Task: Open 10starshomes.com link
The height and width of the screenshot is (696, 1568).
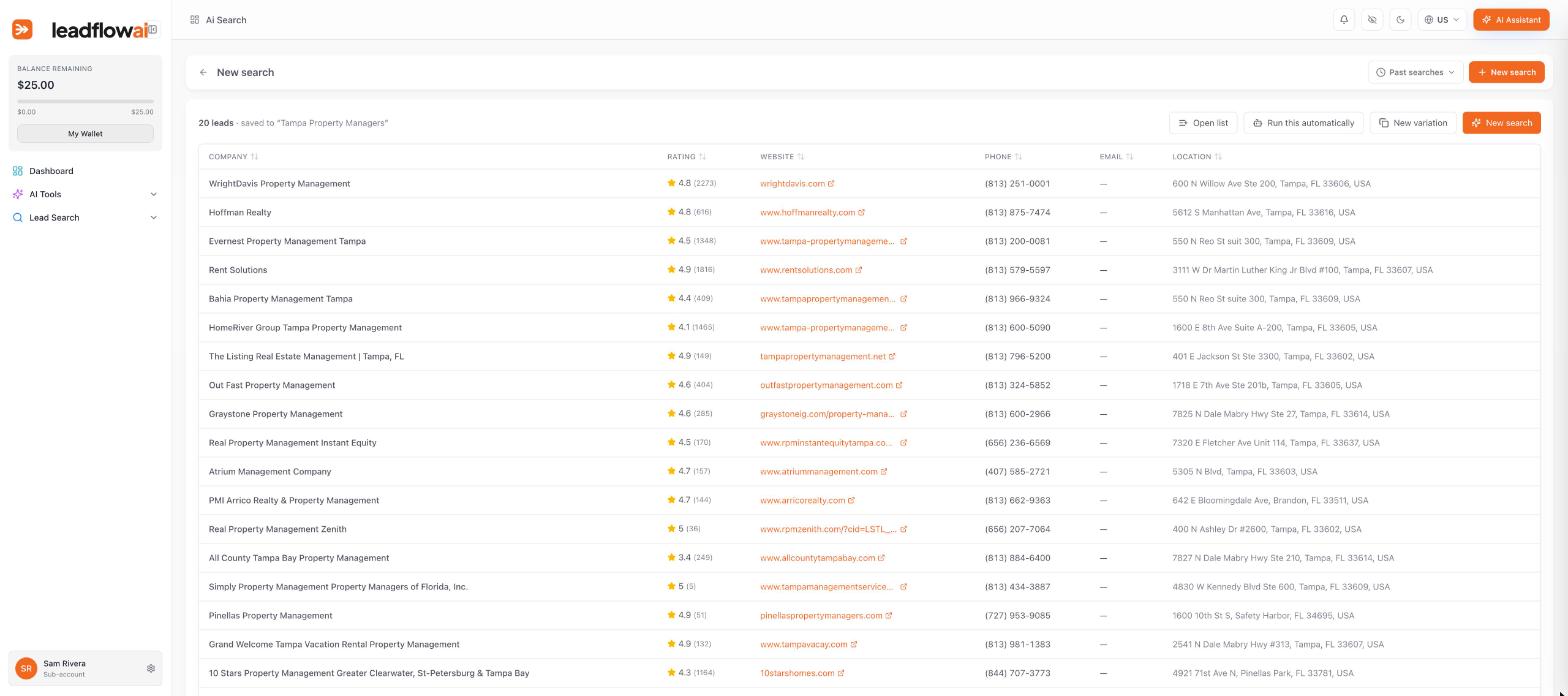Action: pos(802,674)
